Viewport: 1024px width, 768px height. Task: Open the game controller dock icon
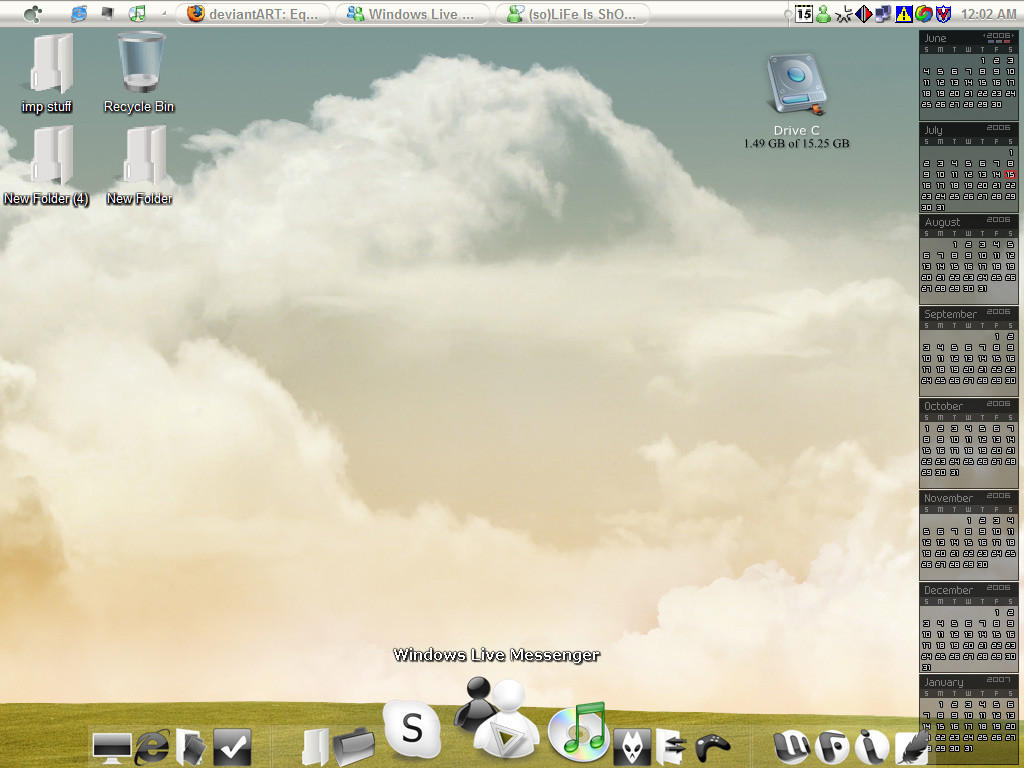pyautogui.click(x=711, y=748)
